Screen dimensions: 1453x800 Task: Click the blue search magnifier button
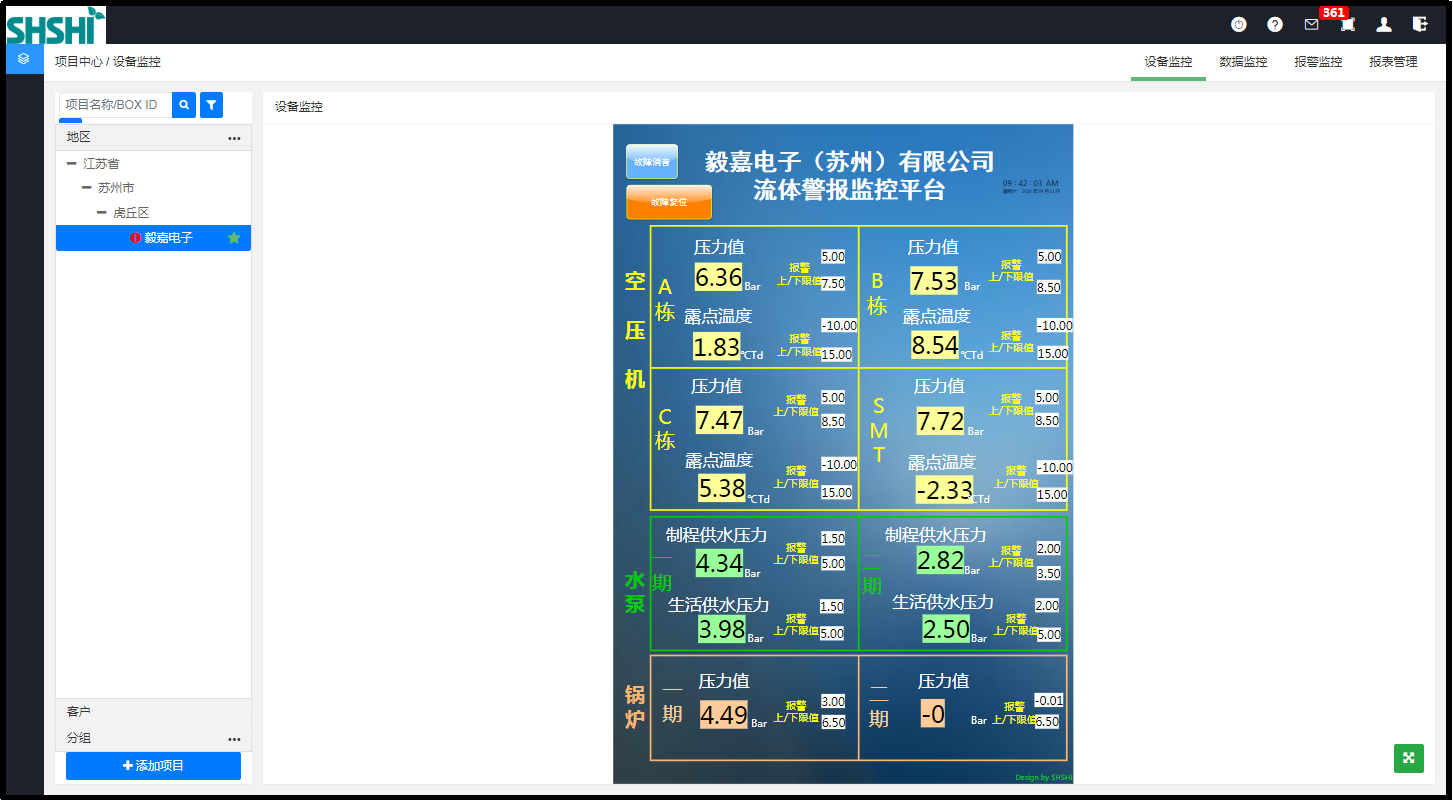coord(184,104)
